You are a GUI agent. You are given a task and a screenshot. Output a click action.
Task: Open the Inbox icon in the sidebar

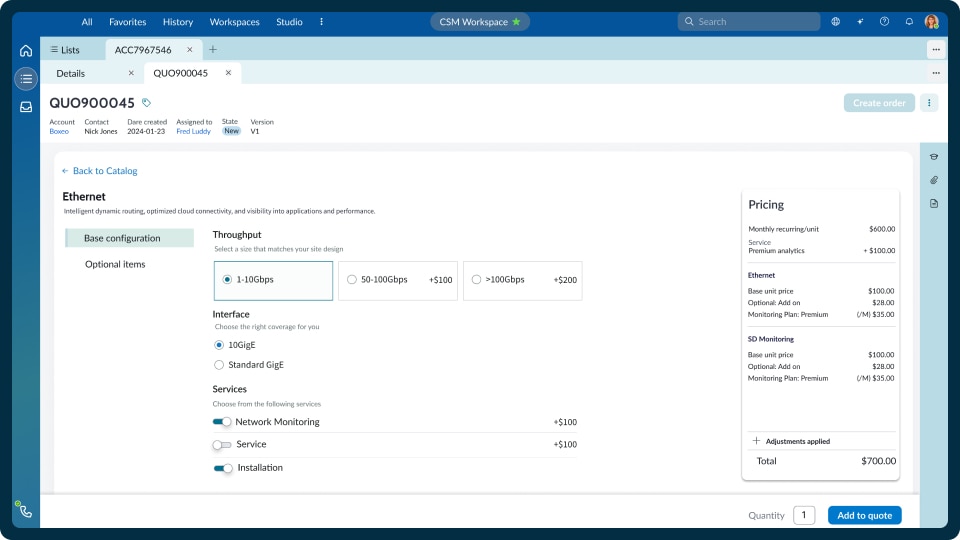[x=26, y=107]
